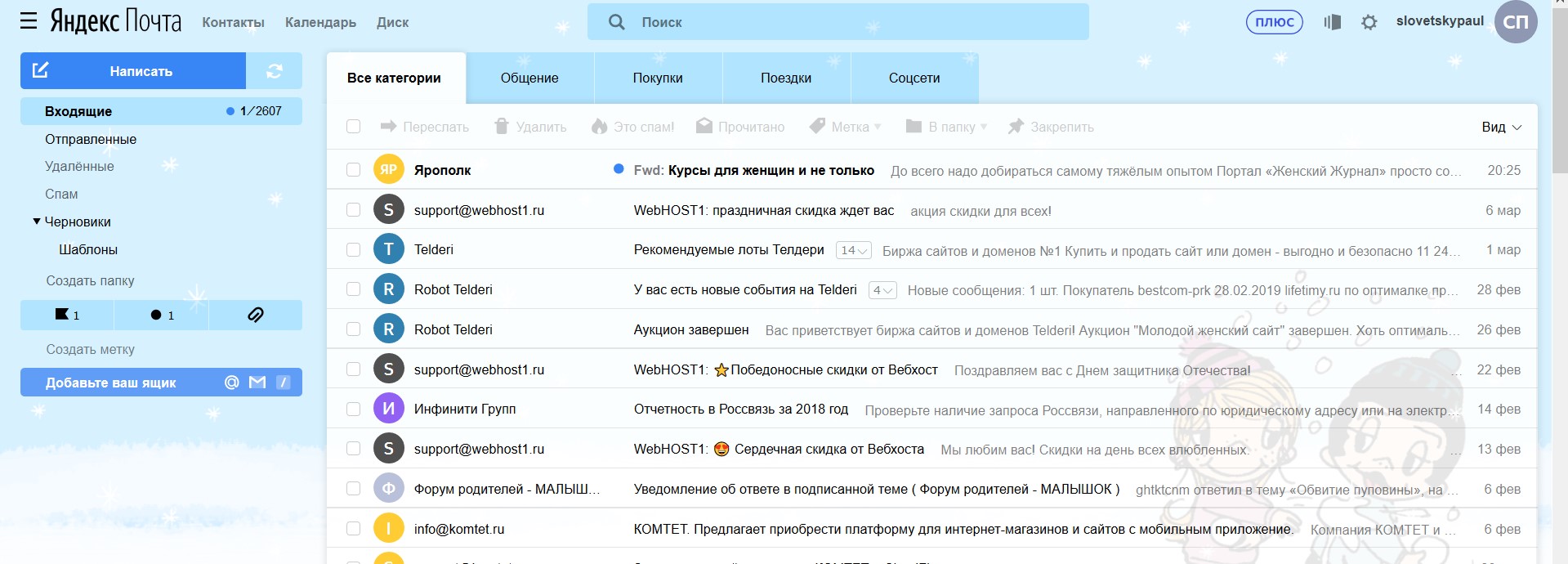The height and width of the screenshot is (564, 1568).
Task: Open the Входящие folder
Action: pos(161,111)
